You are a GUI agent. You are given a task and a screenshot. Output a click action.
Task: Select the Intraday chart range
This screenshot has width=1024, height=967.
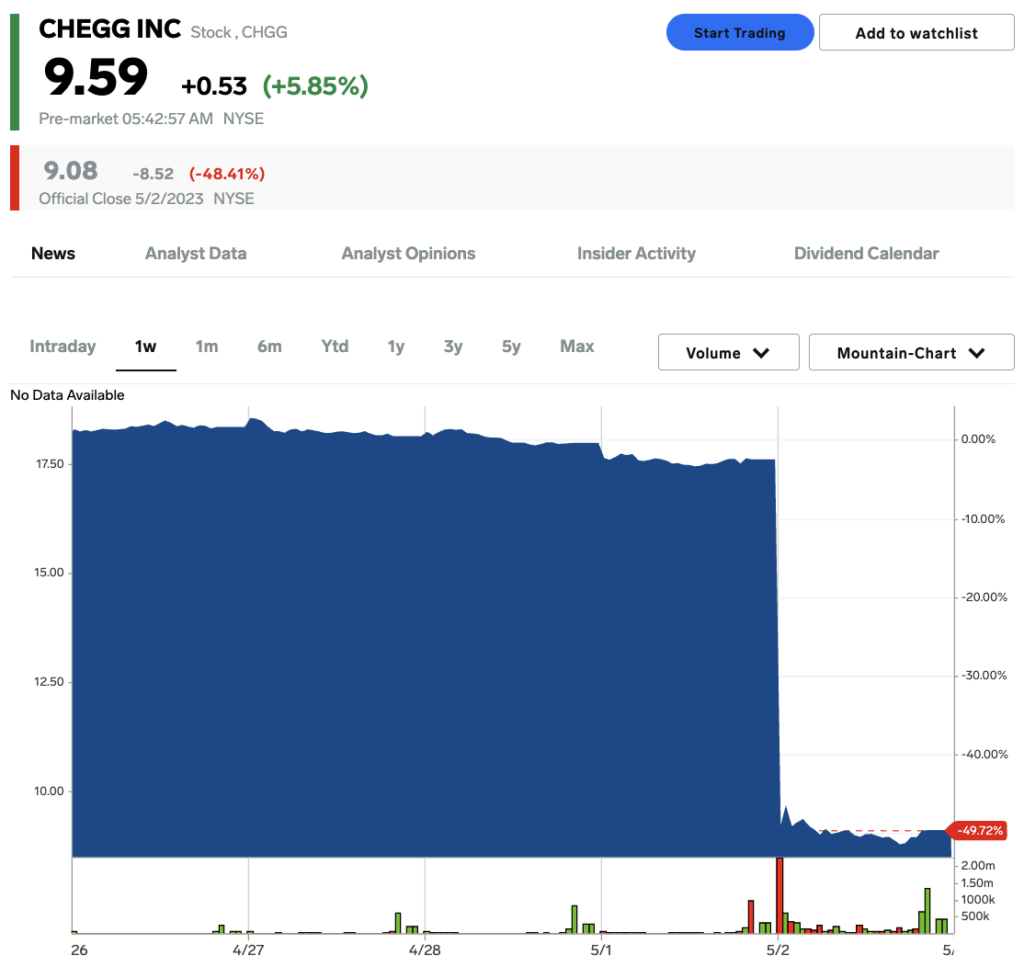coord(63,346)
